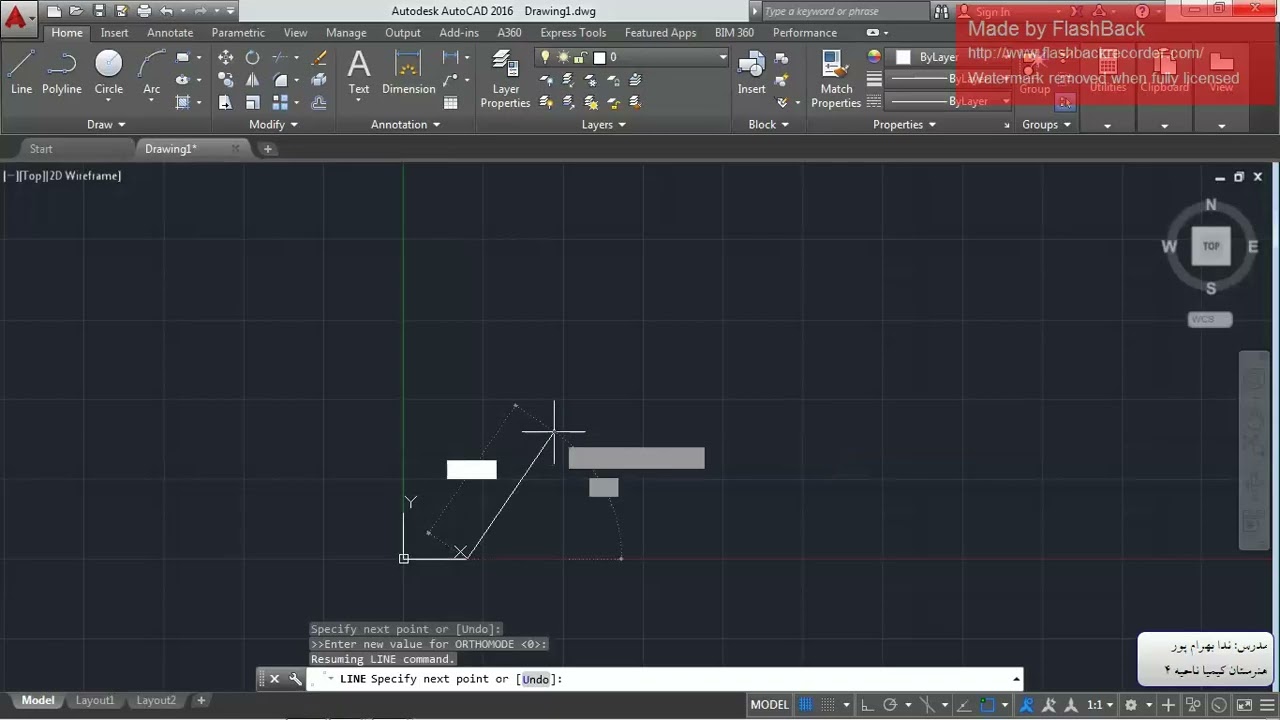The height and width of the screenshot is (720, 1280).
Task: Open the Parametric ribbon tab
Action: point(238,32)
